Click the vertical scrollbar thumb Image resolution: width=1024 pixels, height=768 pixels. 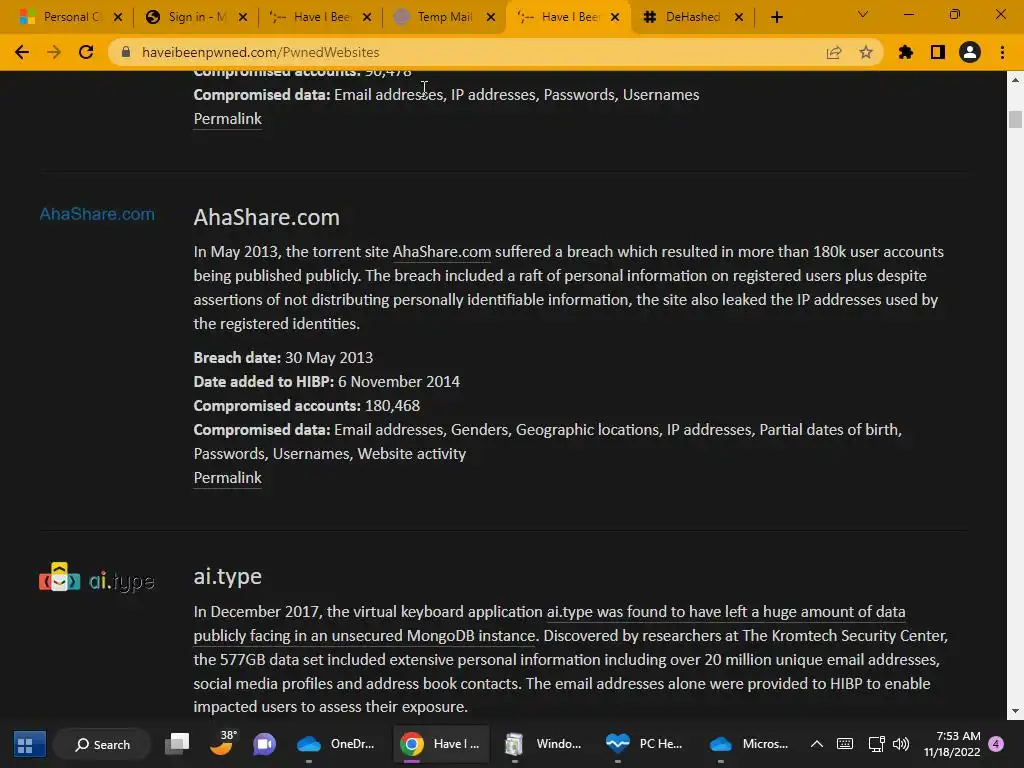click(1015, 120)
